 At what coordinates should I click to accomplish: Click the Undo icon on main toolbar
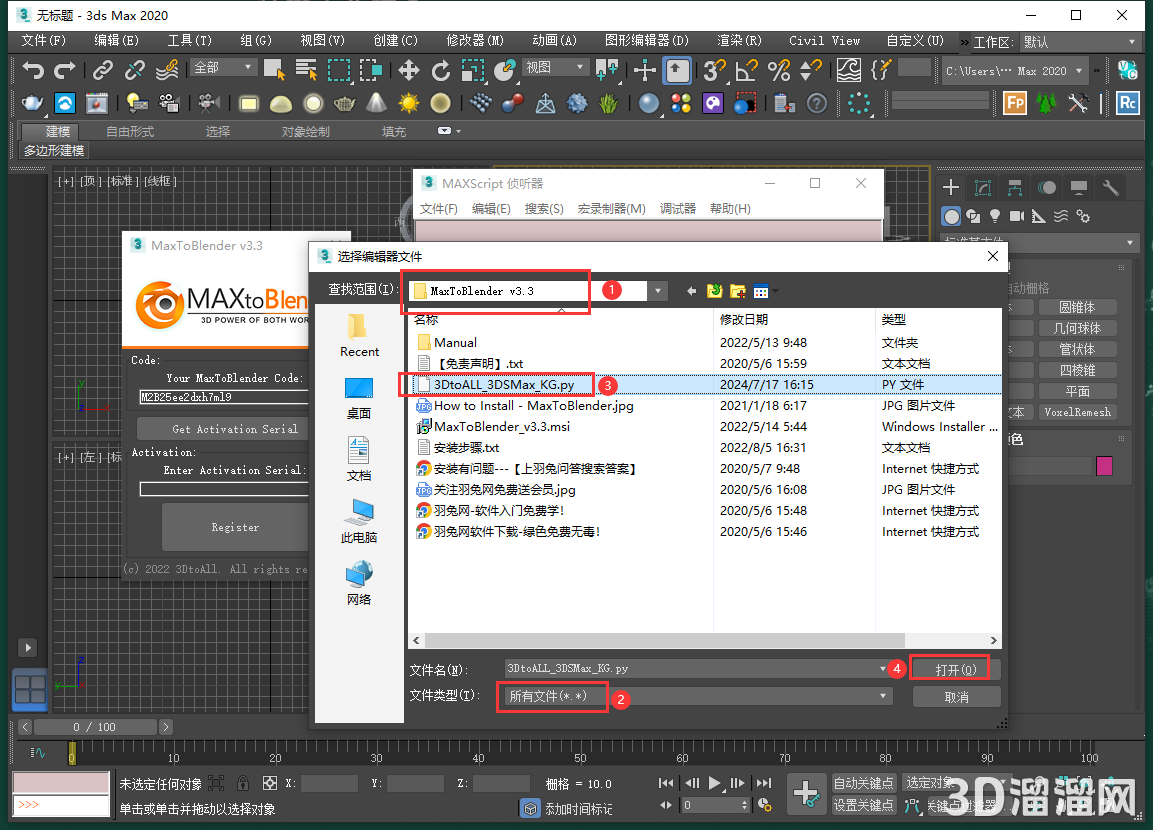[x=33, y=68]
